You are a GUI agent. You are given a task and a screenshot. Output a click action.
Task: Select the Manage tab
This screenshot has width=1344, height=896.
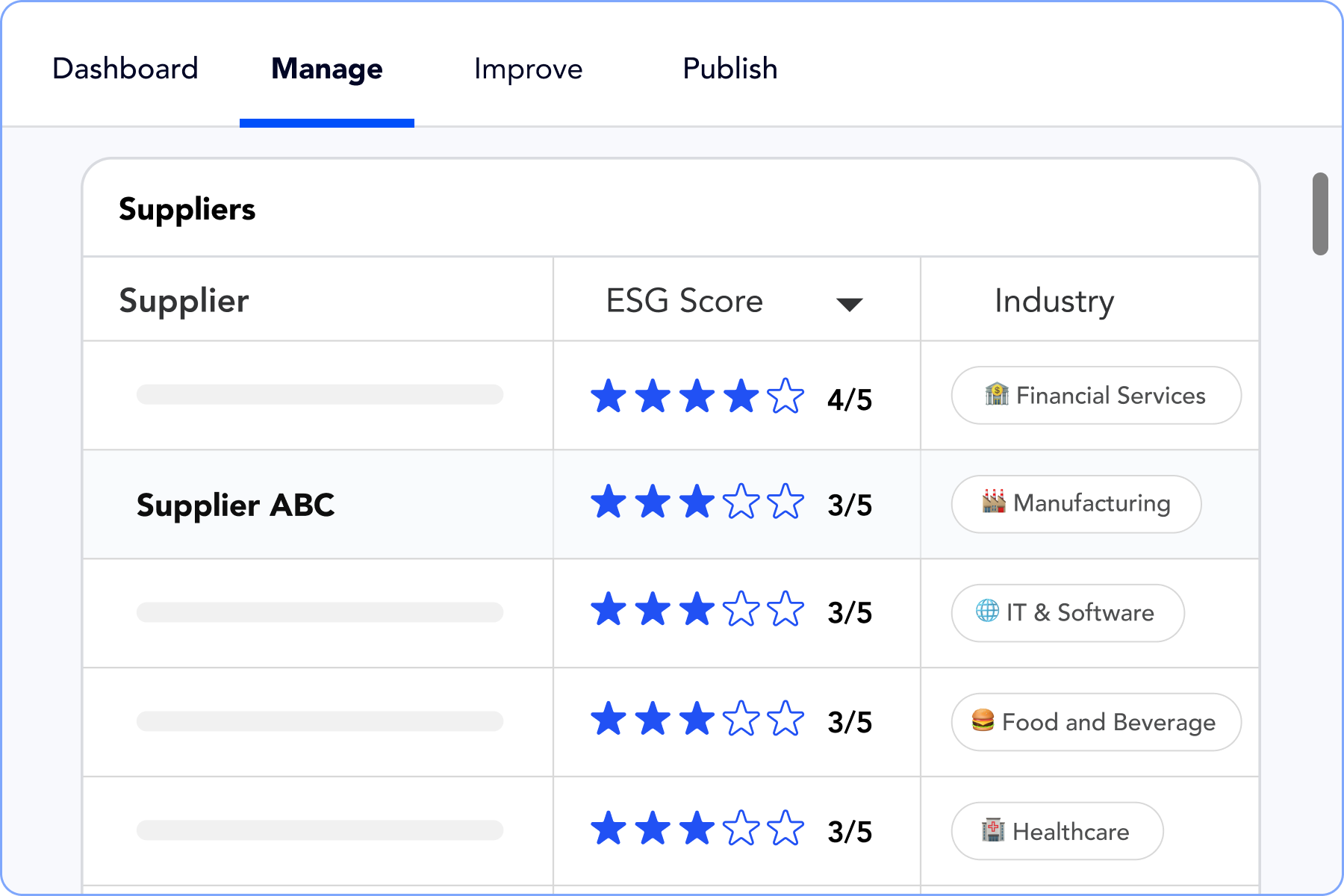[x=327, y=69]
